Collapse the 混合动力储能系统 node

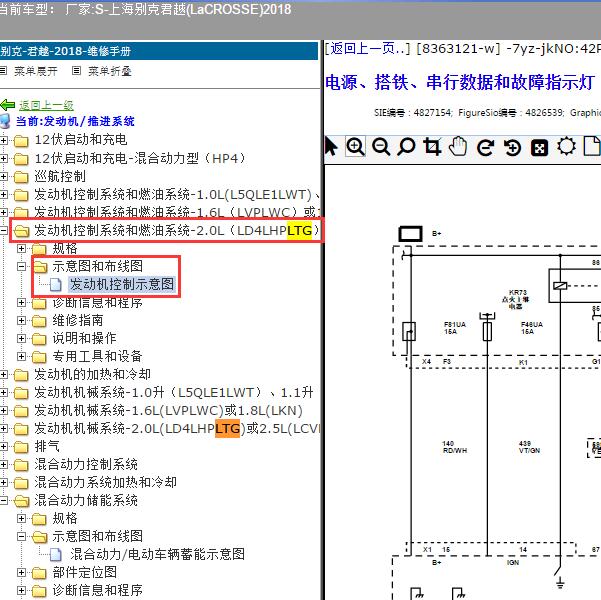click(3, 500)
